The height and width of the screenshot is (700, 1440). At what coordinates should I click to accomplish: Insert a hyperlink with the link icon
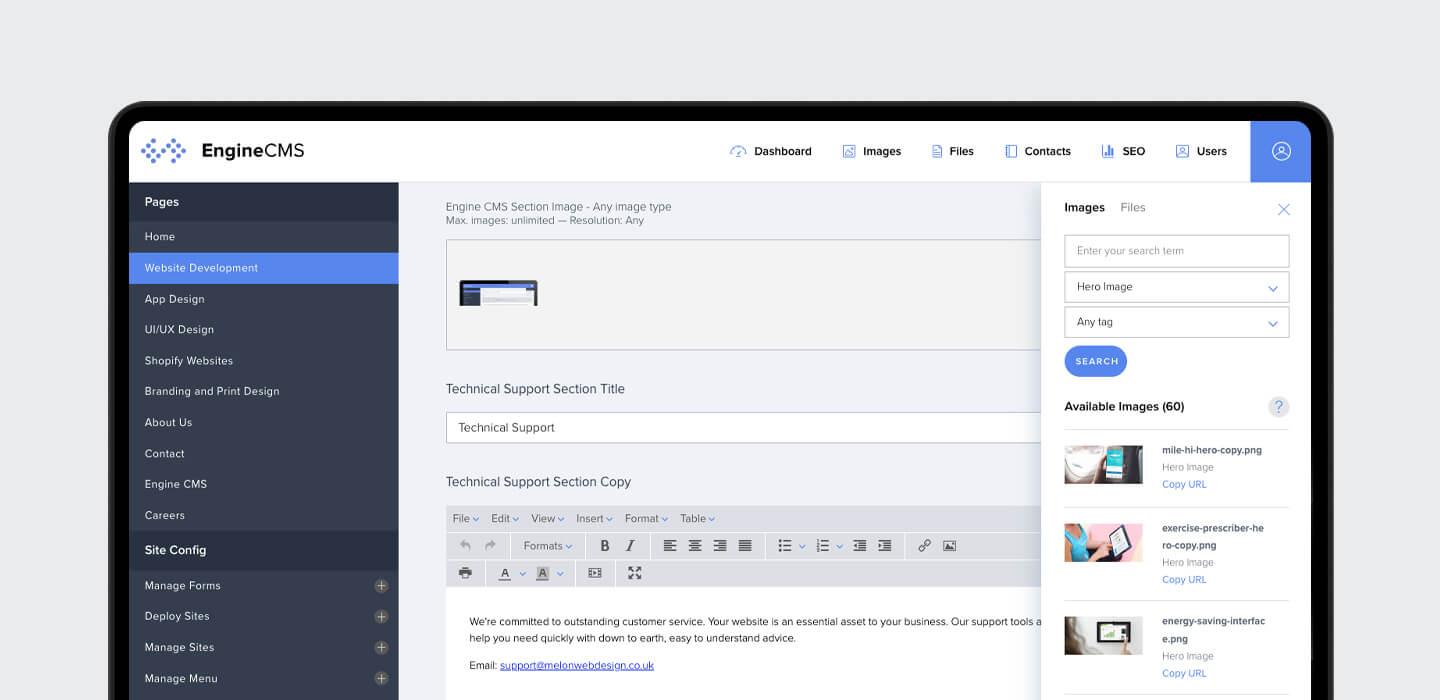(924, 546)
